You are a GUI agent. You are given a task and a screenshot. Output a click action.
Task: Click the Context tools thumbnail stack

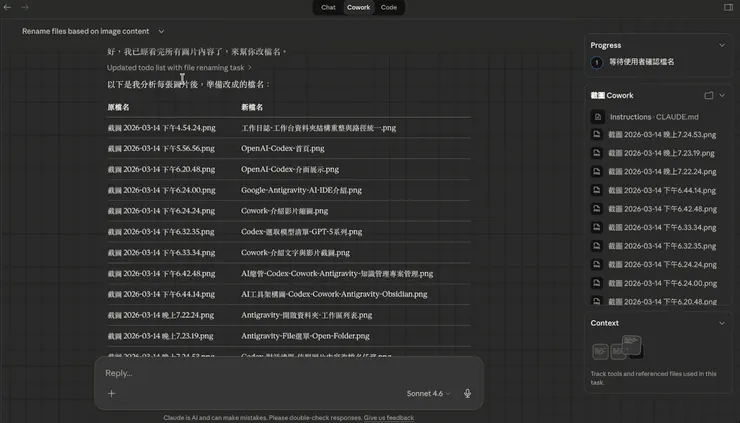pos(617,347)
